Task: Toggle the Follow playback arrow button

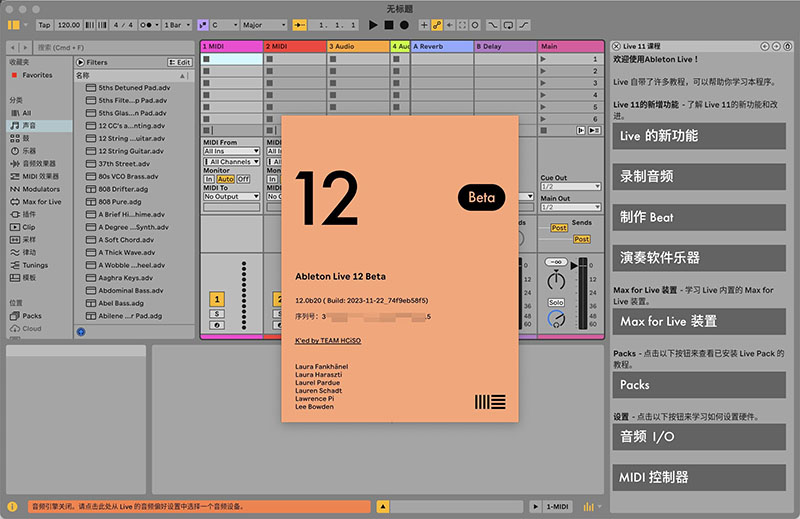Action: (x=299, y=25)
